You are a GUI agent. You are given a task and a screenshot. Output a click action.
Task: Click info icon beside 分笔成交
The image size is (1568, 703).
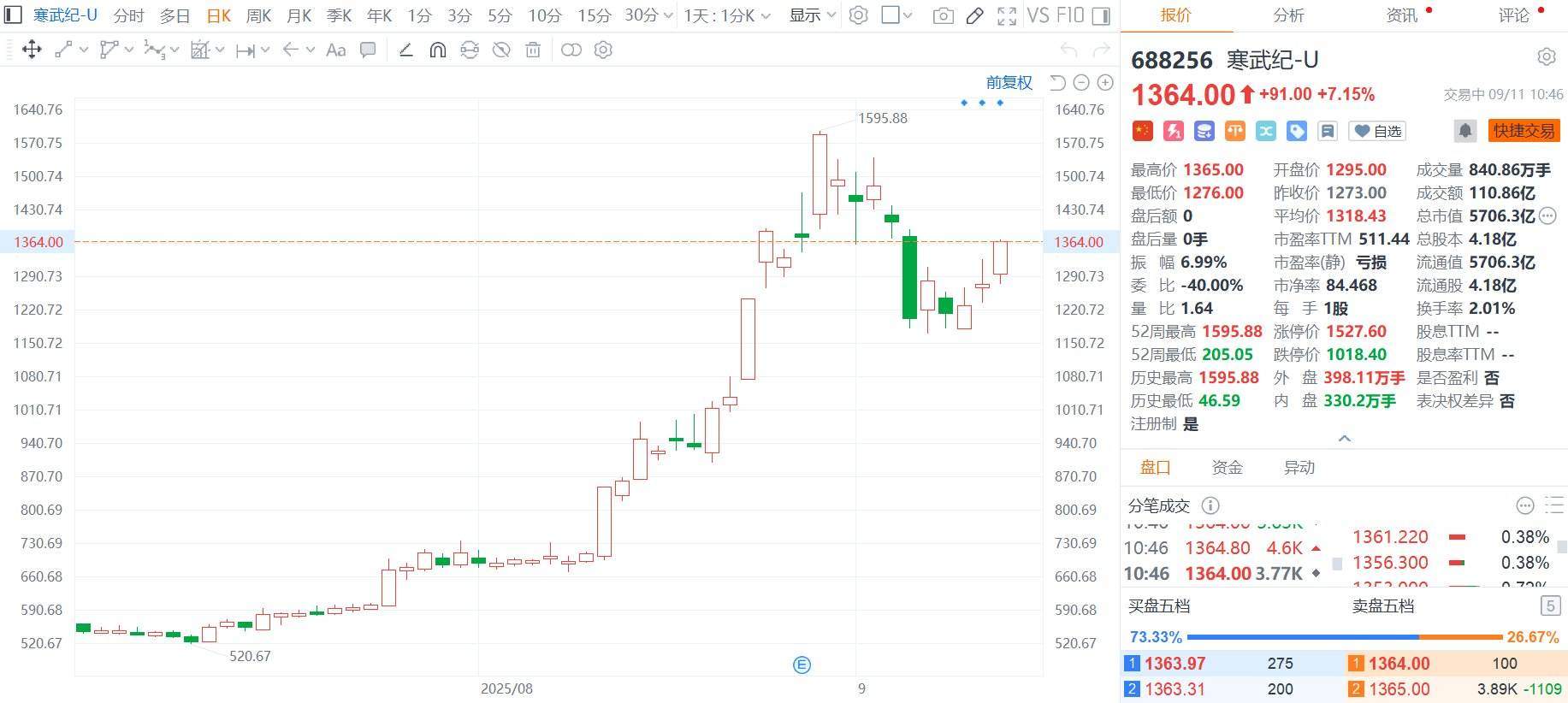click(x=1210, y=505)
